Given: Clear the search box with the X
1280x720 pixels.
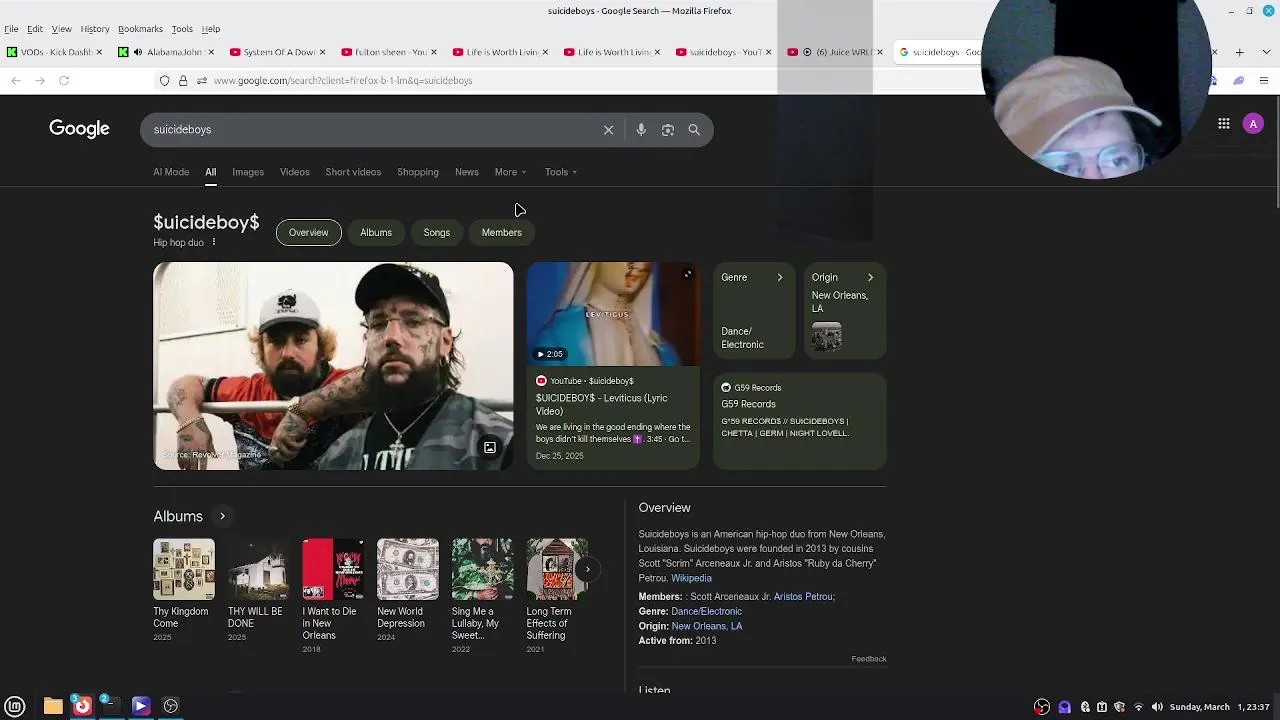Looking at the screenshot, I should [x=608, y=130].
